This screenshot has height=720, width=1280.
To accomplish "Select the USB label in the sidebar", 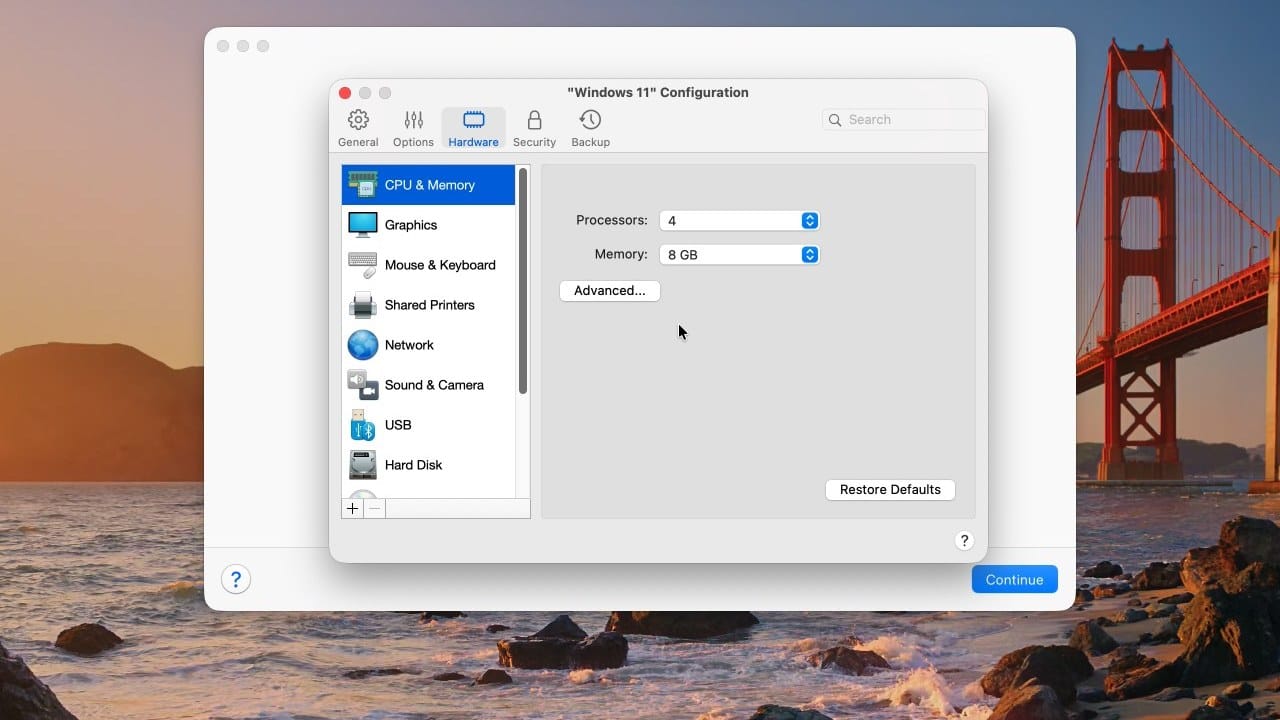I will [398, 425].
